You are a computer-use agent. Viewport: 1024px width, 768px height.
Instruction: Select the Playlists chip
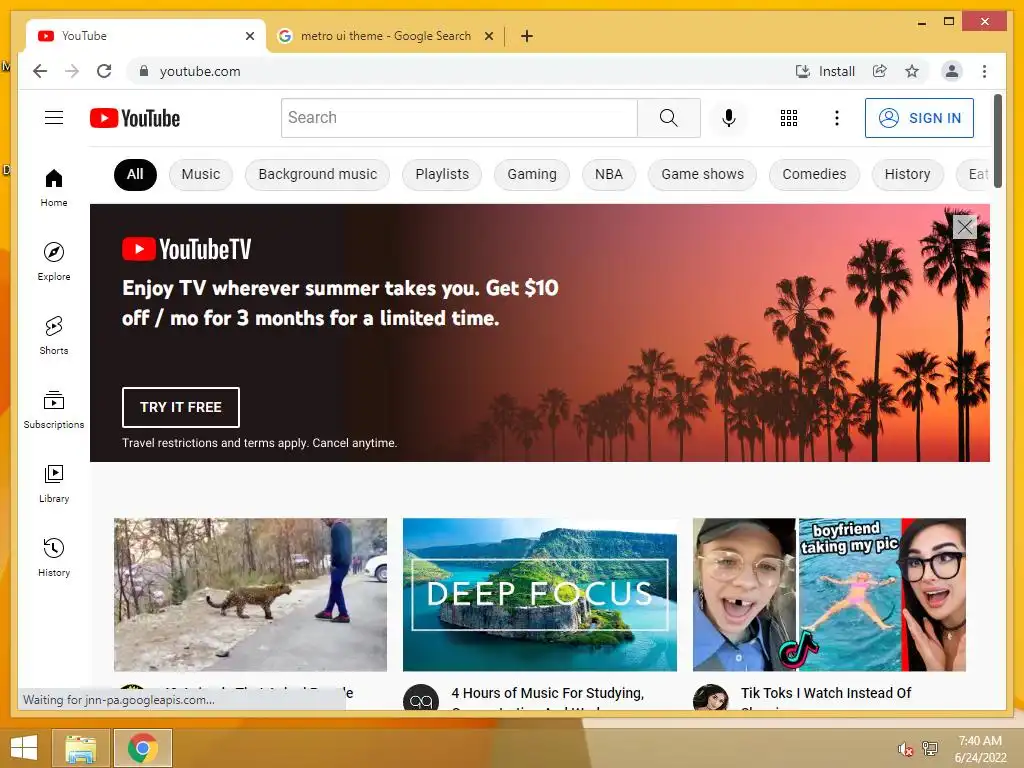(x=442, y=174)
